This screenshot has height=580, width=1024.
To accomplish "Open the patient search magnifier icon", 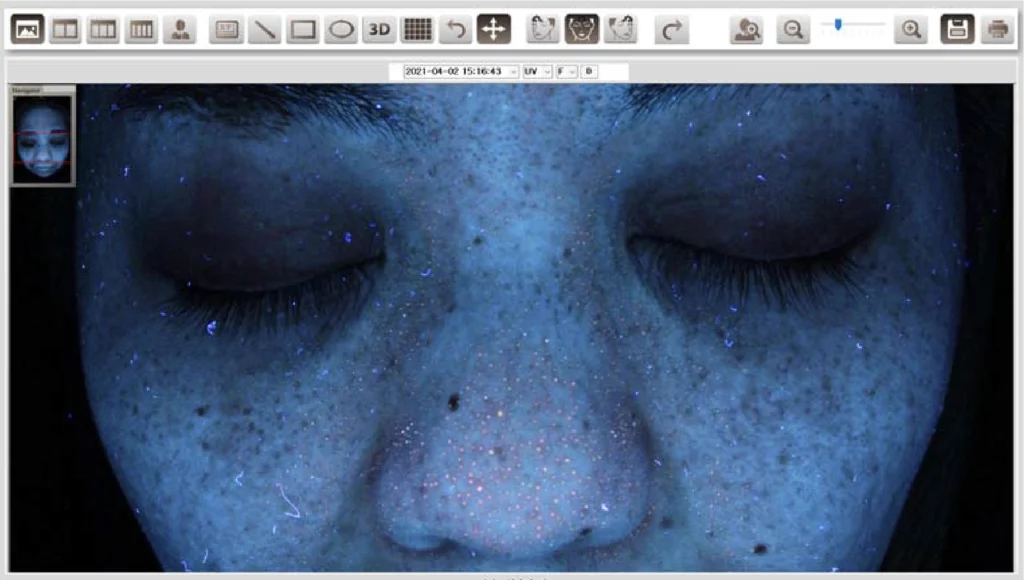I will tap(747, 29).
